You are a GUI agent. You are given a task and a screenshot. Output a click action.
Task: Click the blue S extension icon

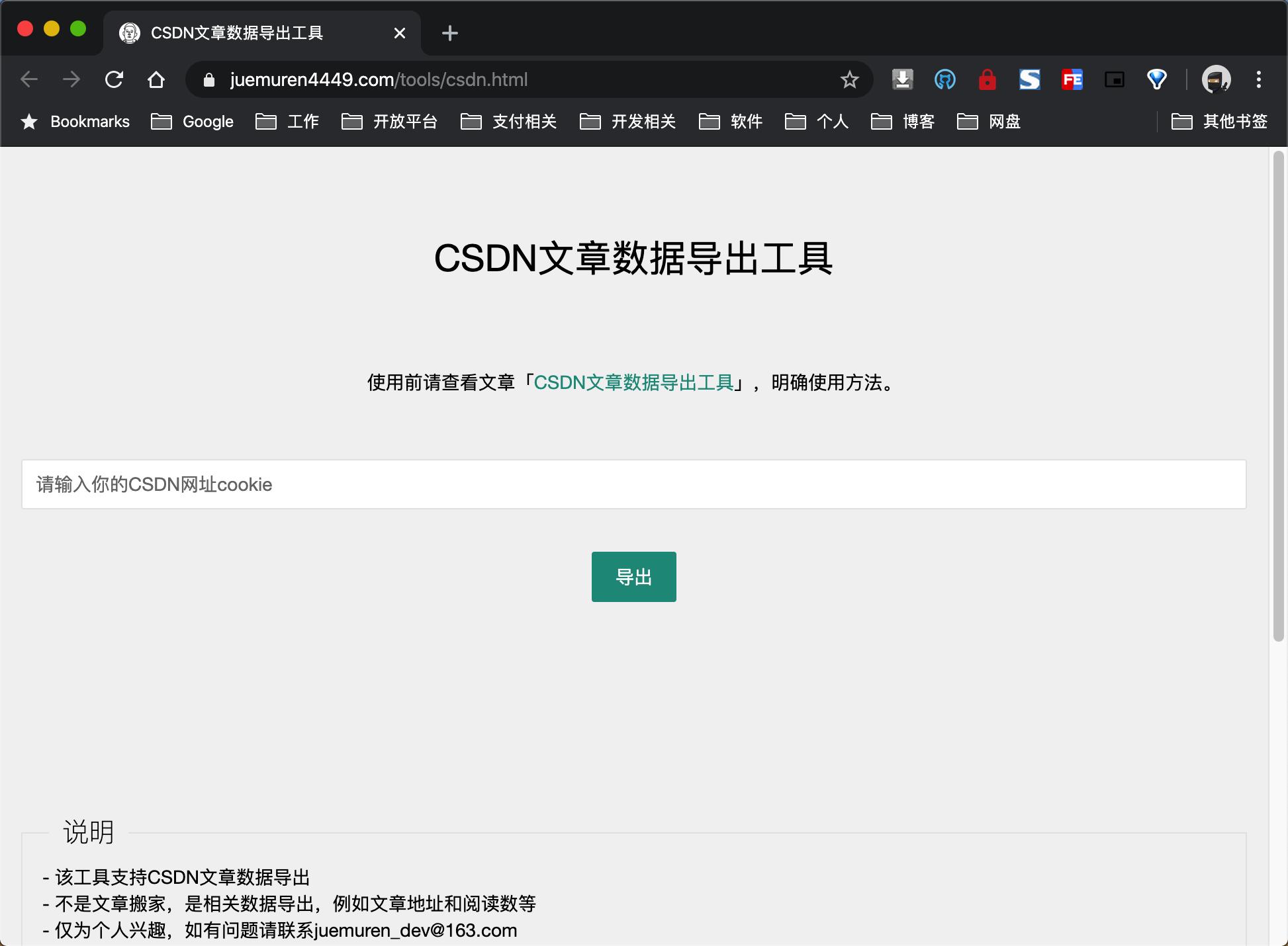pyautogui.click(x=1030, y=79)
